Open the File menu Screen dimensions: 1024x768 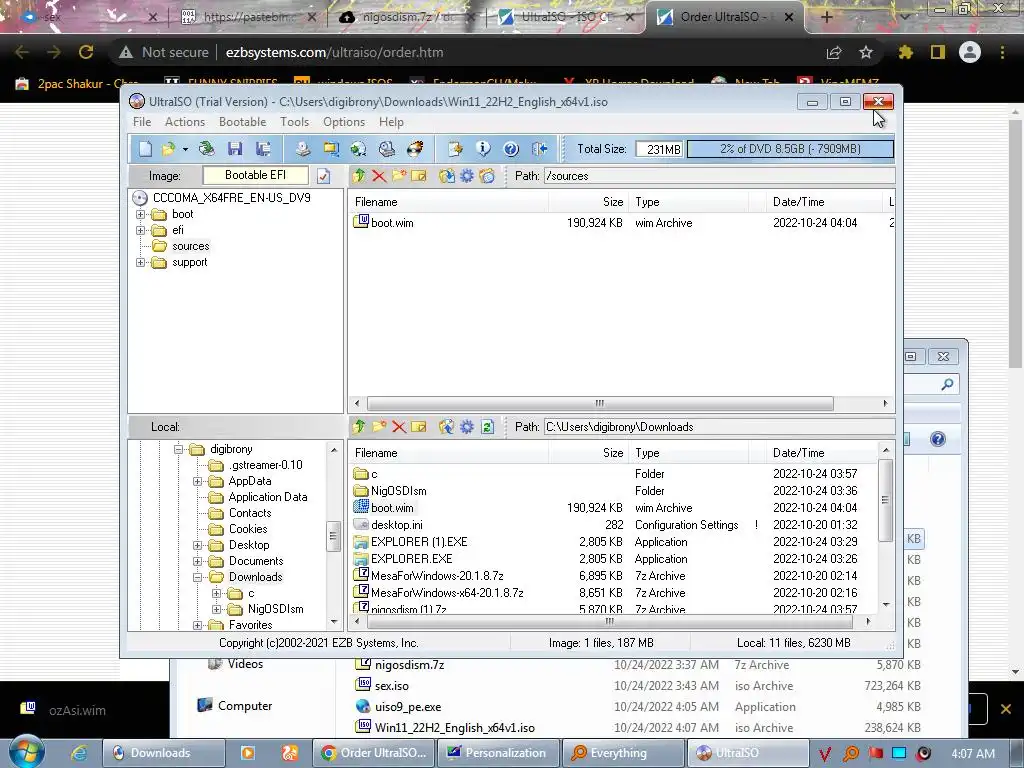coord(142,122)
